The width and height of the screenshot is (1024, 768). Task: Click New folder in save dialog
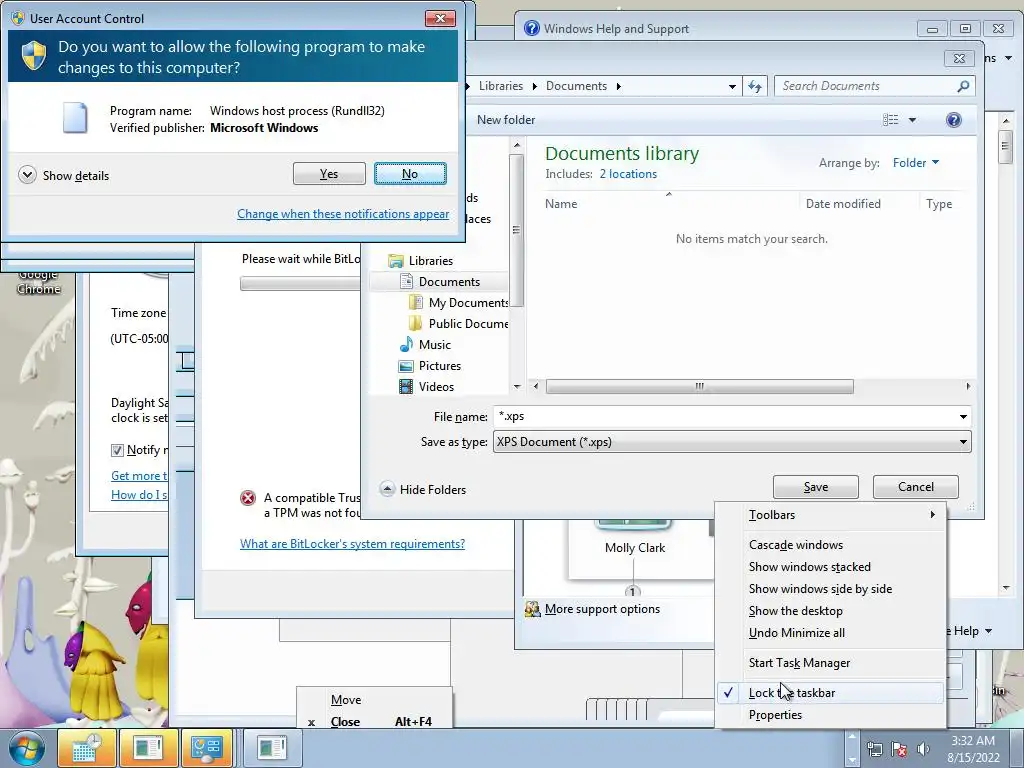(x=505, y=120)
